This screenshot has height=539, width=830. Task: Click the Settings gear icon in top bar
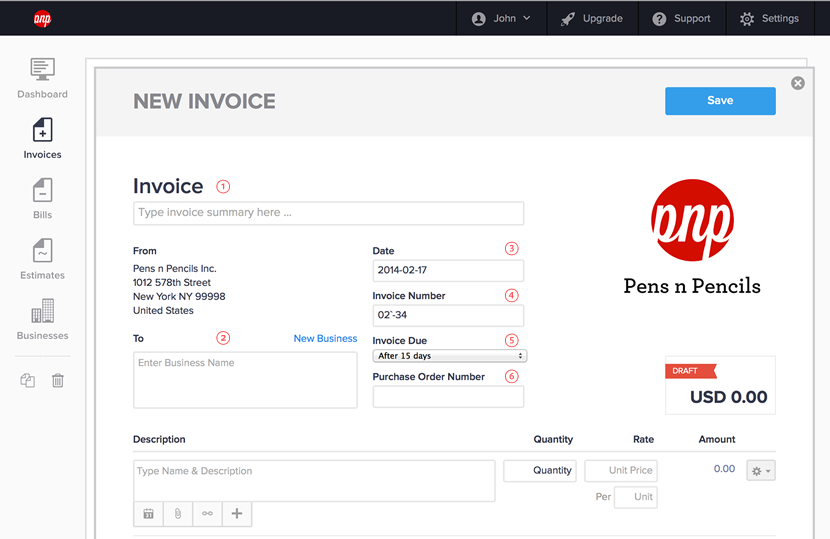[747, 19]
